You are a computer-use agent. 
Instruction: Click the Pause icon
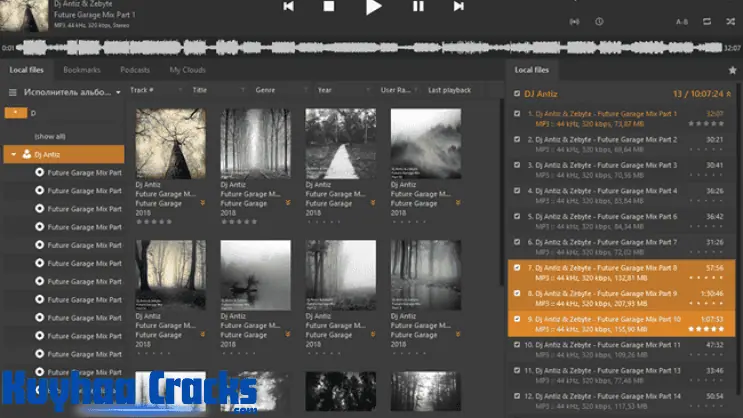[418, 7]
